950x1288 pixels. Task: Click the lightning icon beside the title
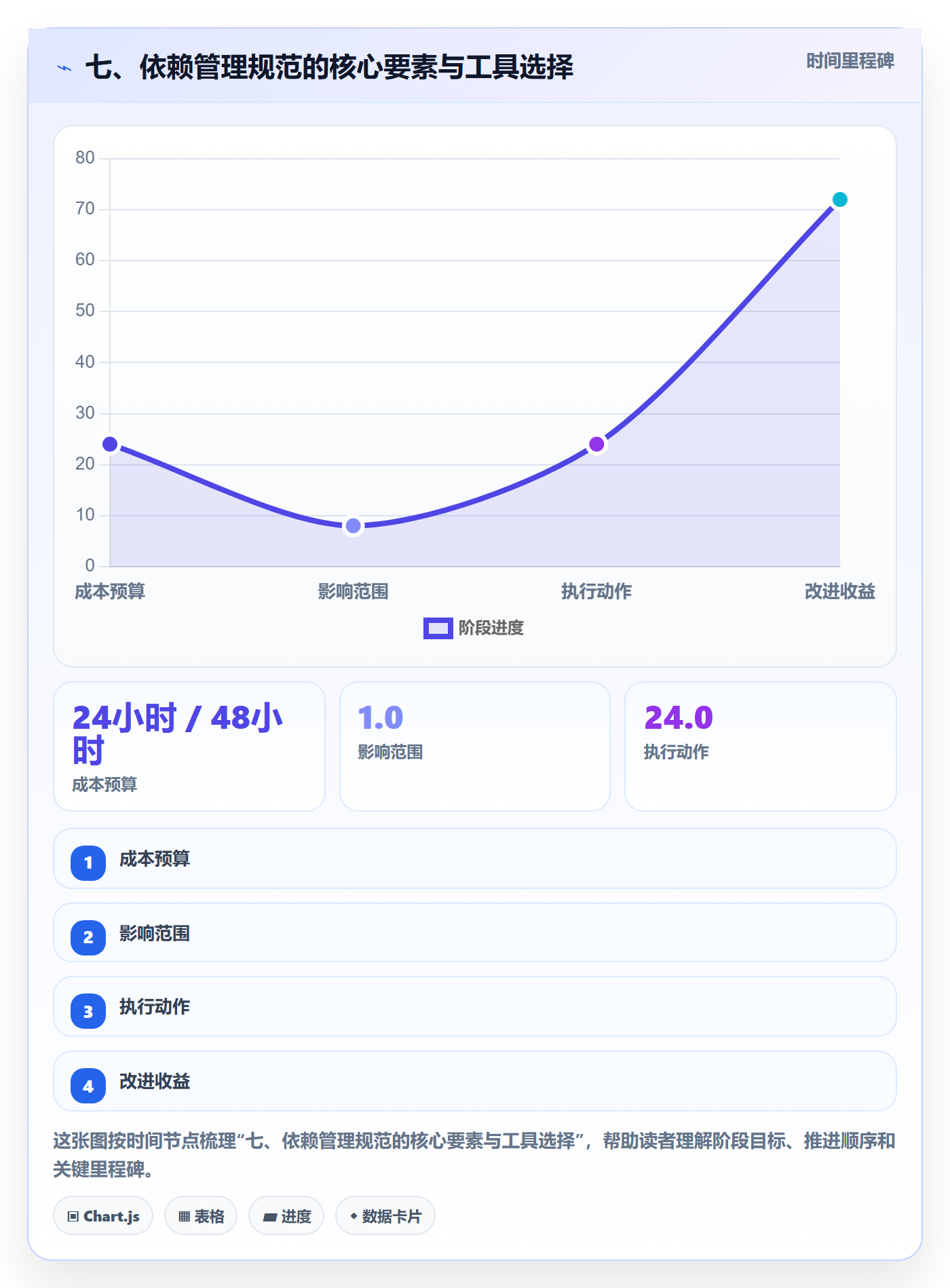(x=64, y=68)
